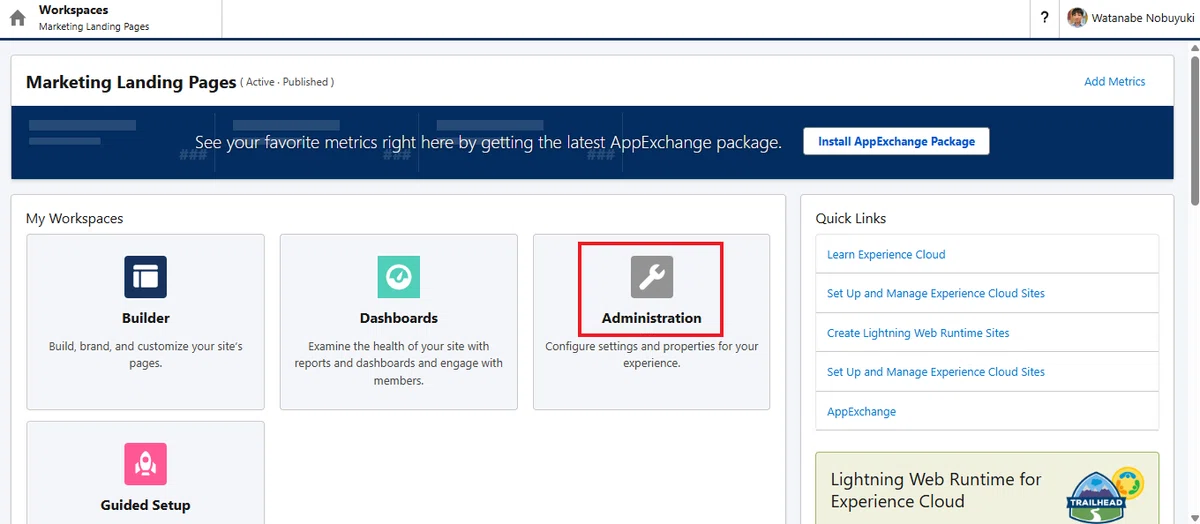The height and width of the screenshot is (524, 1200).
Task: Click Install AppExchange Package button
Action: coord(896,141)
